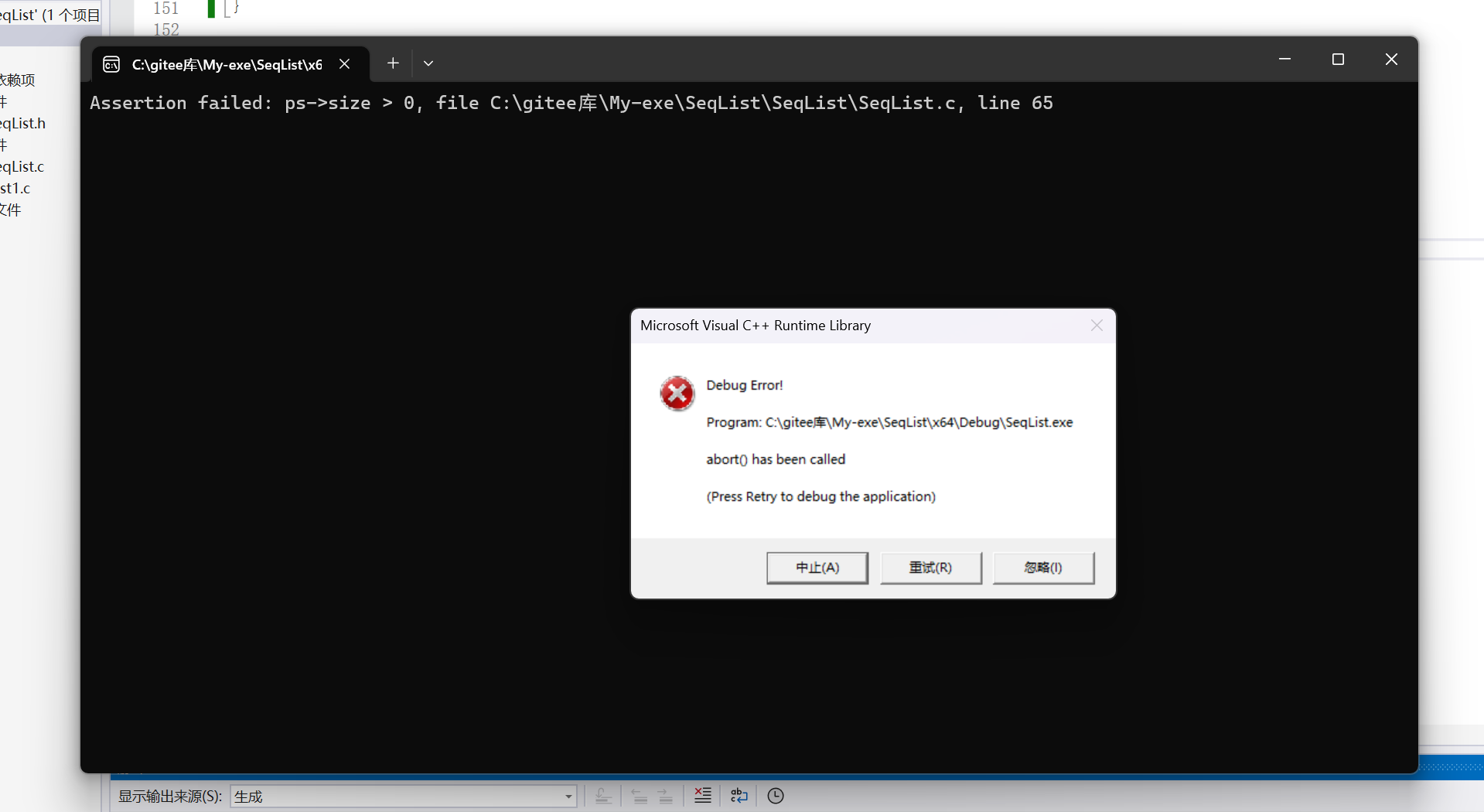
Task: Select test1.c file in Solution Explorer
Action: 15,188
